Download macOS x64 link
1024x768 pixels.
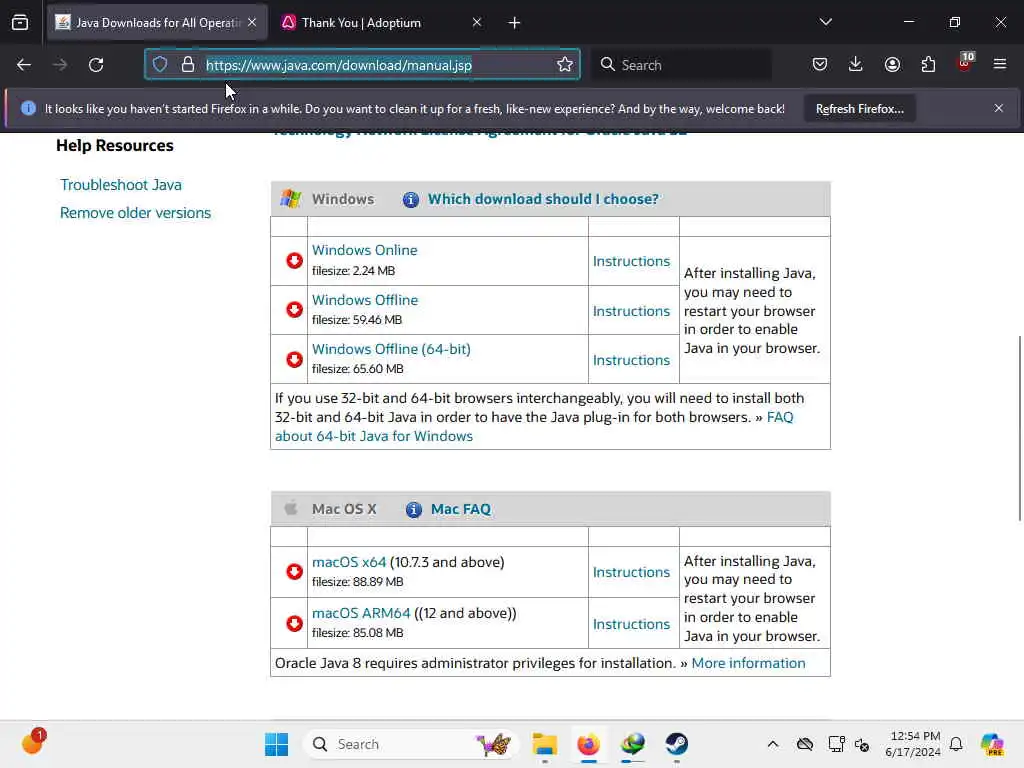(x=349, y=562)
